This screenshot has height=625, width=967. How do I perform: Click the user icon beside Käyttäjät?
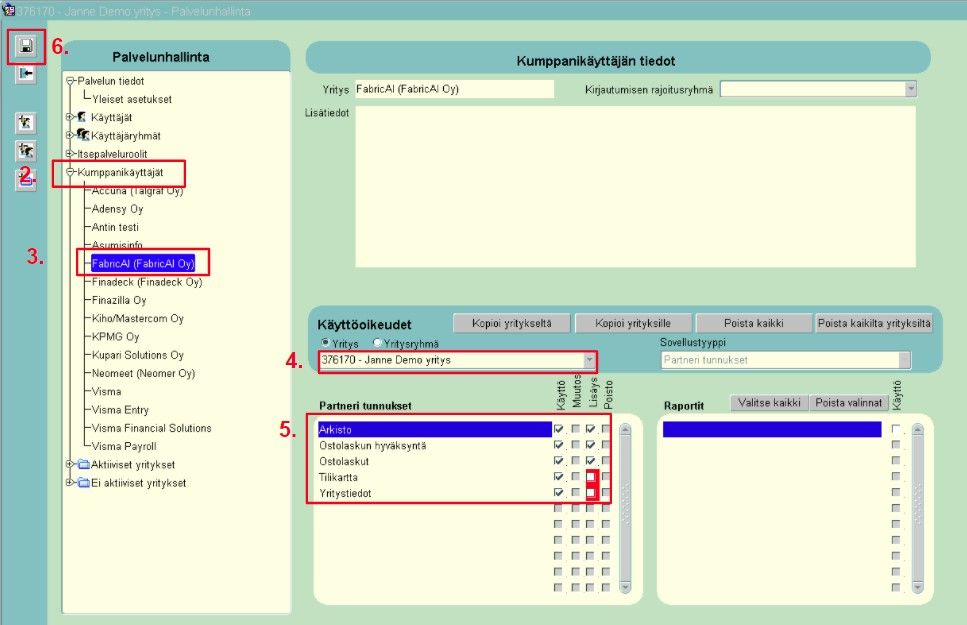point(81,117)
